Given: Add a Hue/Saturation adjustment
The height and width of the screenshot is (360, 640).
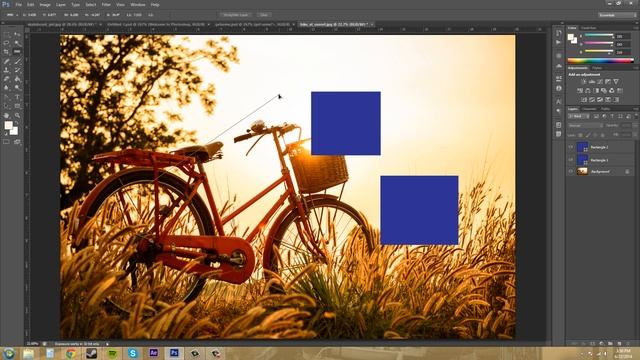Looking at the screenshot, I should tap(580, 90).
